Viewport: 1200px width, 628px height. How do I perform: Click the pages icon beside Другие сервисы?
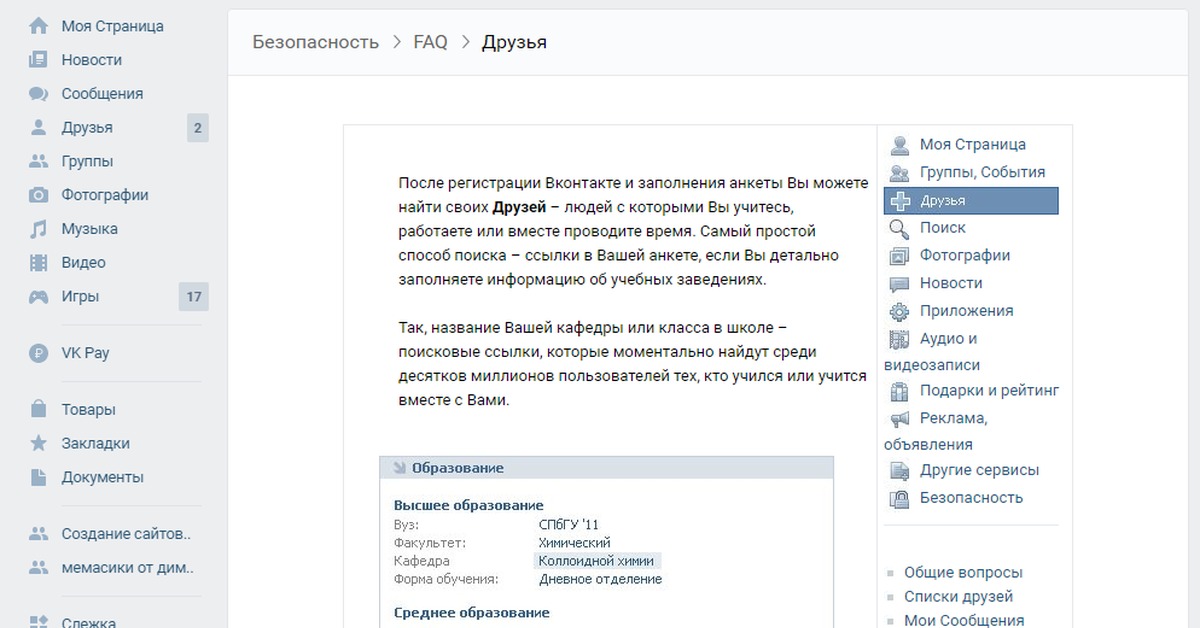(x=900, y=470)
